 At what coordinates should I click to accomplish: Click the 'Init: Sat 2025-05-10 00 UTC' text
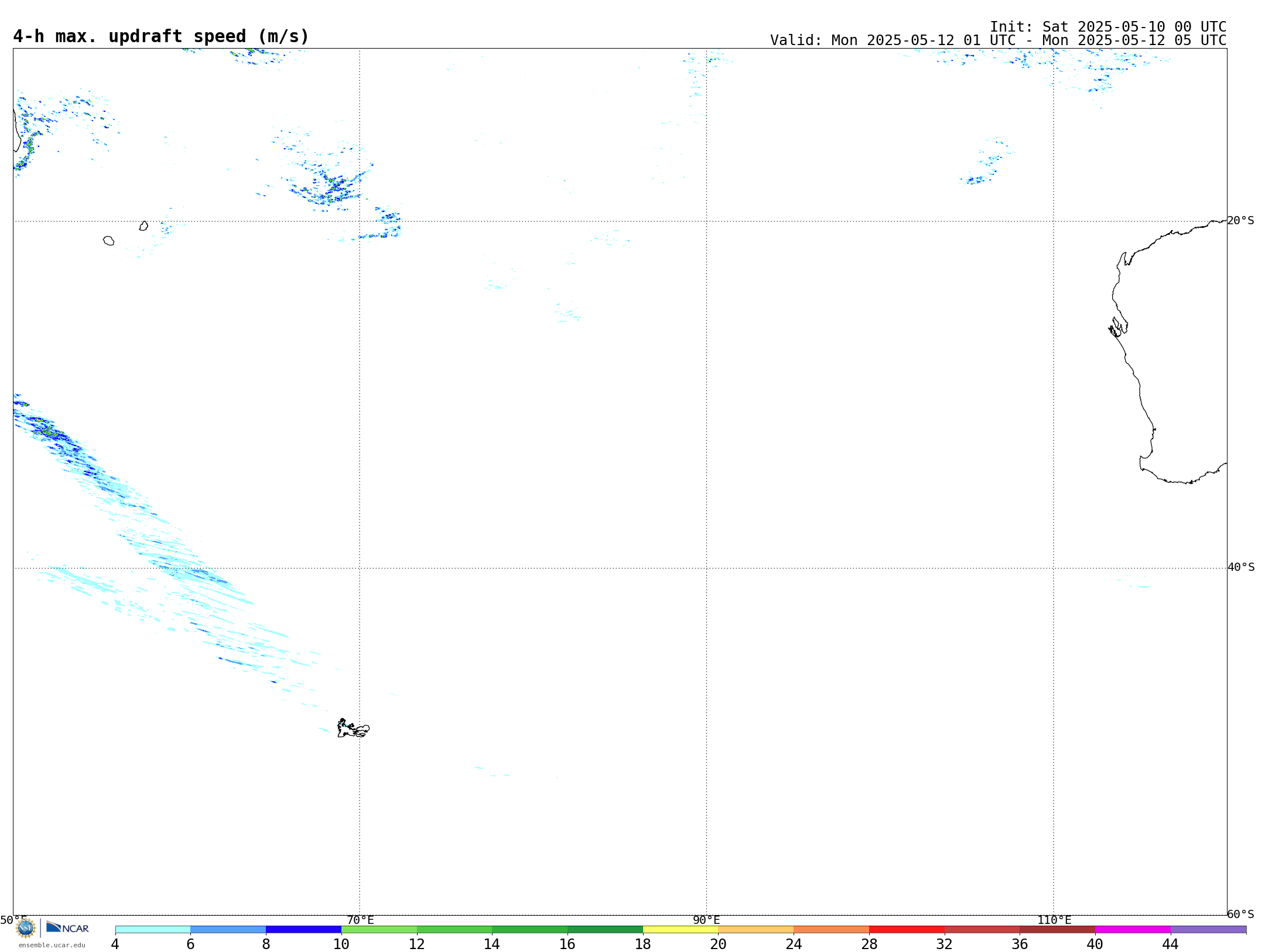[1108, 27]
